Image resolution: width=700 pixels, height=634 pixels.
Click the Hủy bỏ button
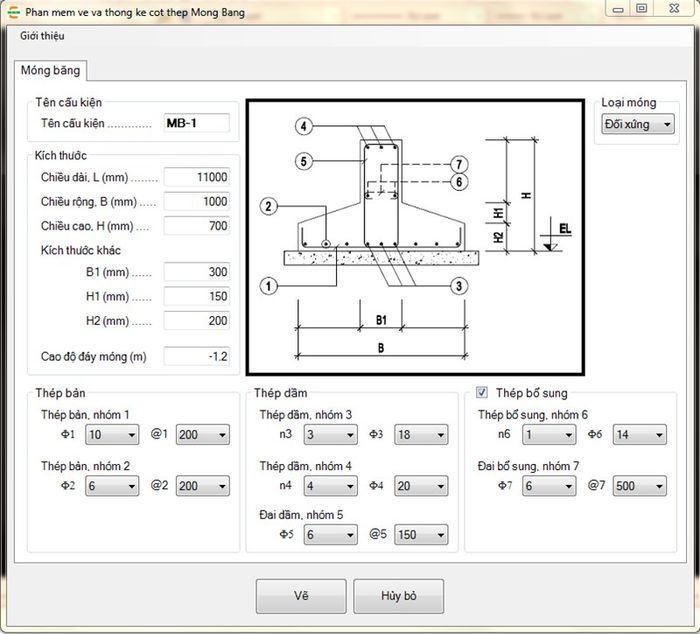pyautogui.click(x=399, y=596)
